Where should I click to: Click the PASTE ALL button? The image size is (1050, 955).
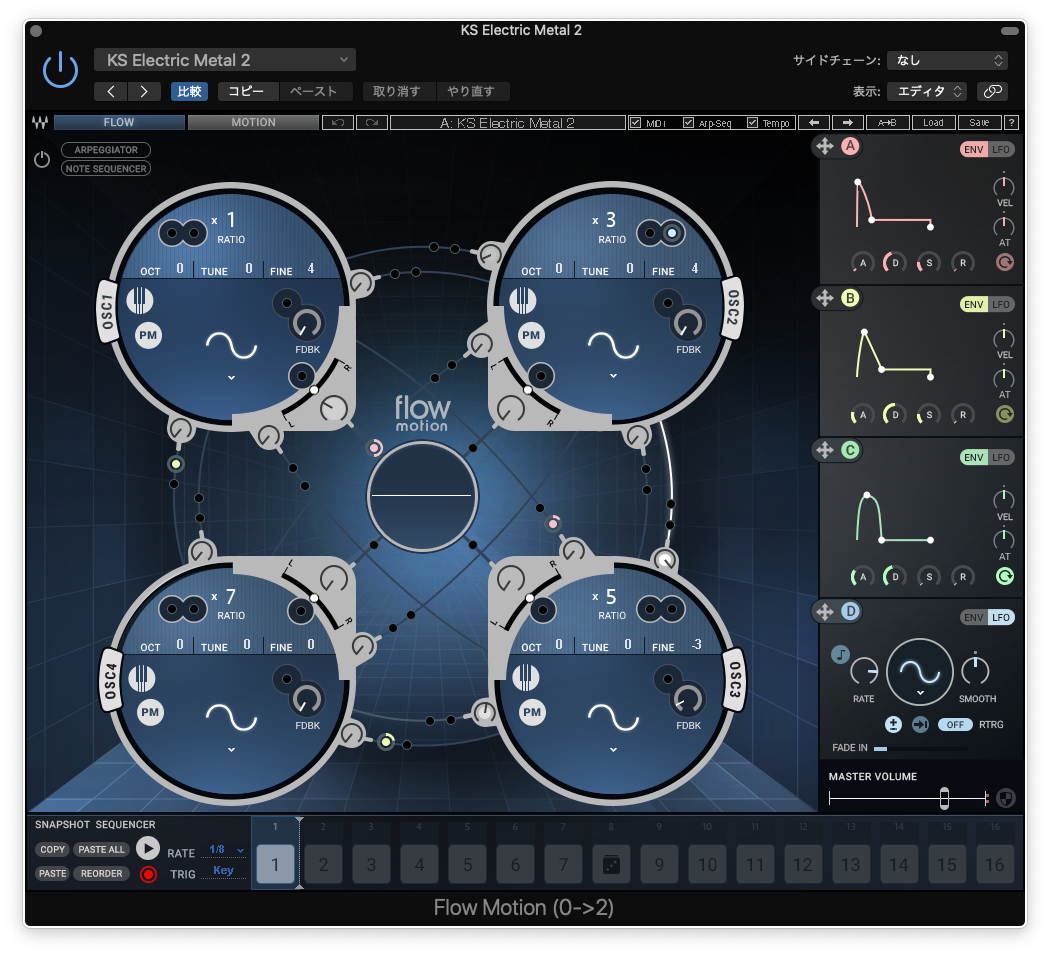click(101, 850)
